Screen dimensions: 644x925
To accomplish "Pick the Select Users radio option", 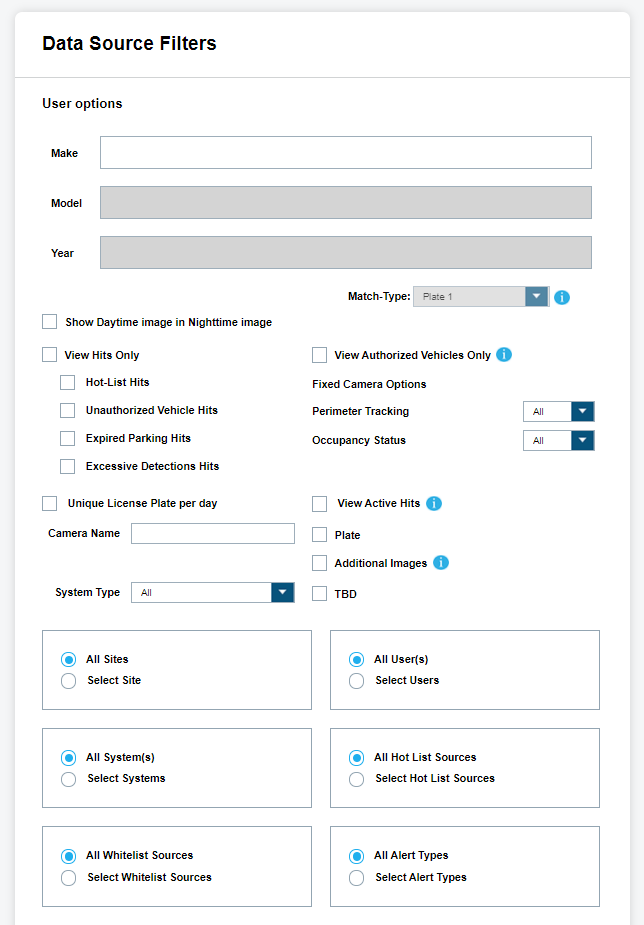I will (x=357, y=681).
